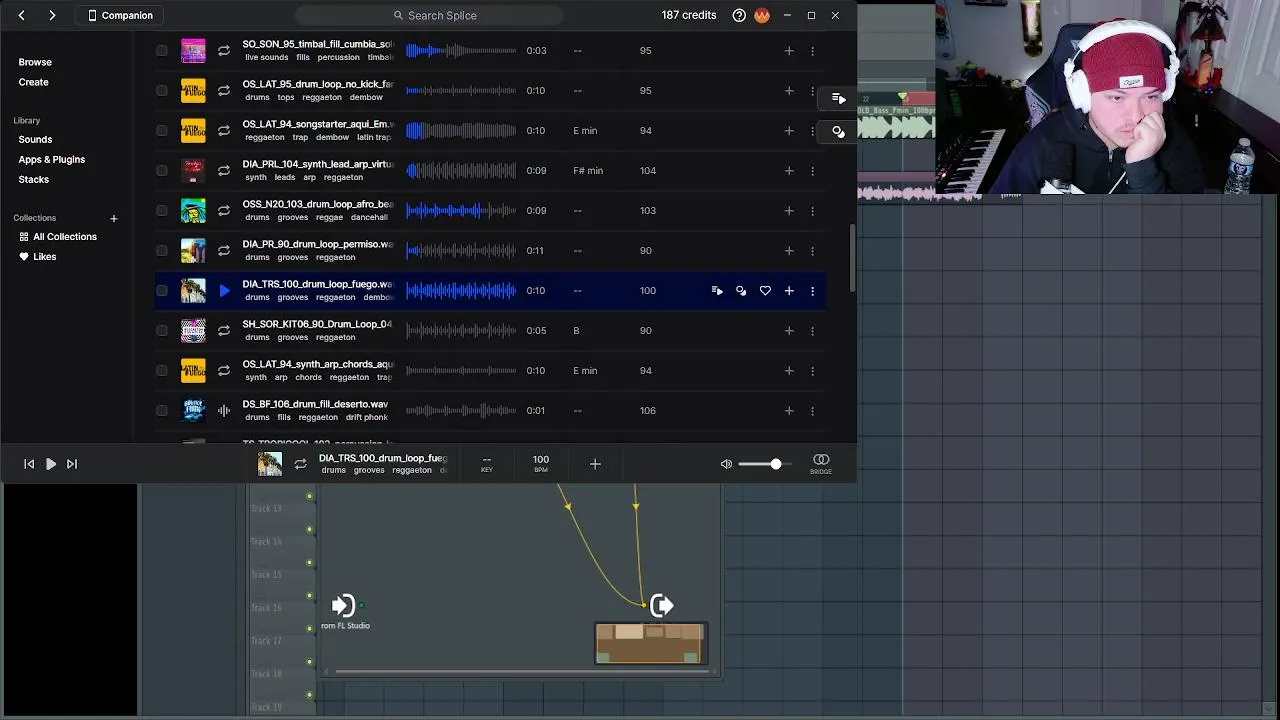Open more options for OS_LAT_94_synth_arp_chords
The height and width of the screenshot is (720, 1280).
tap(812, 371)
